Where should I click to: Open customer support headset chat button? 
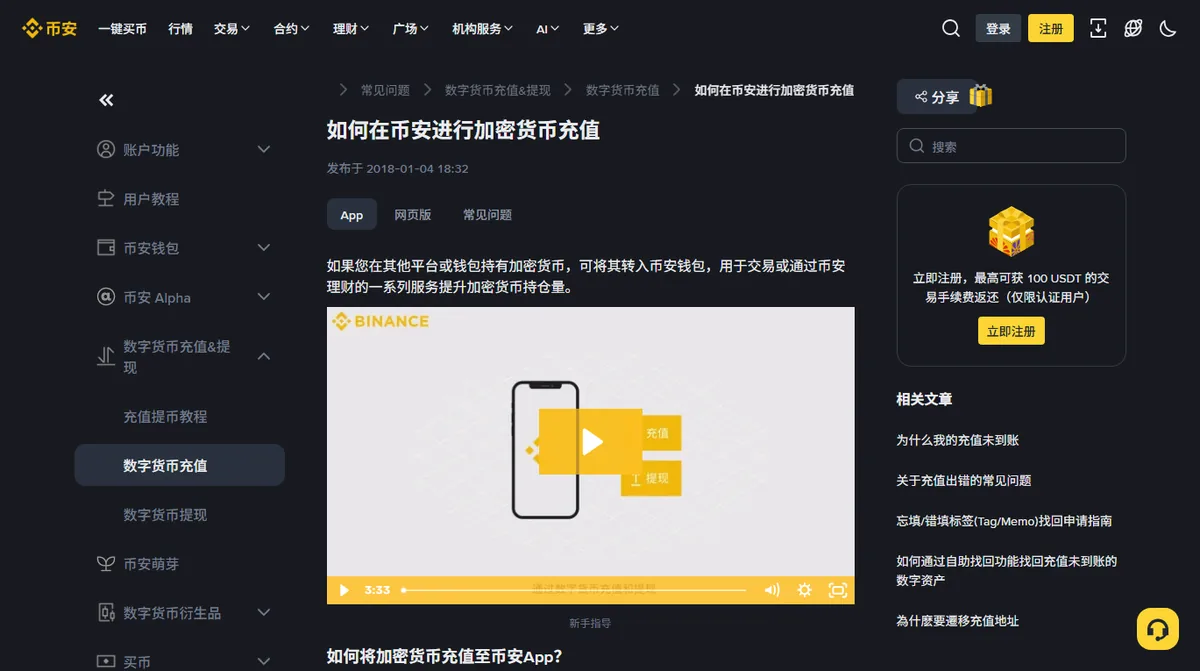click(1158, 629)
